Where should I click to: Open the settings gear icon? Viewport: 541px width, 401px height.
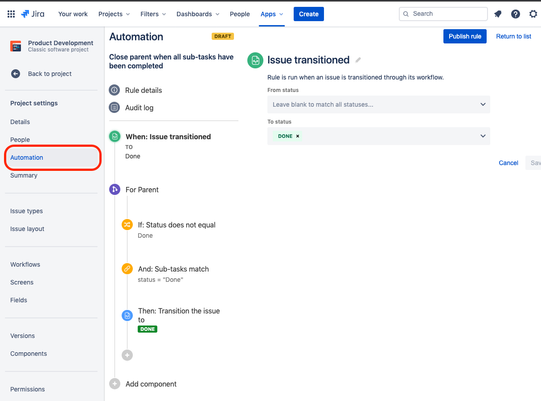[x=533, y=14]
